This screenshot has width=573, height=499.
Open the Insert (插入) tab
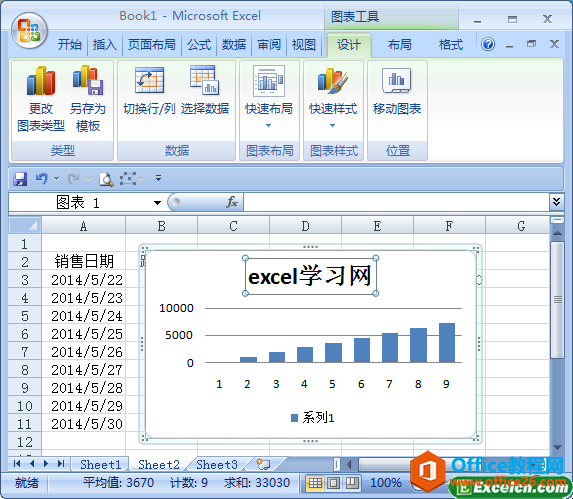[105, 45]
